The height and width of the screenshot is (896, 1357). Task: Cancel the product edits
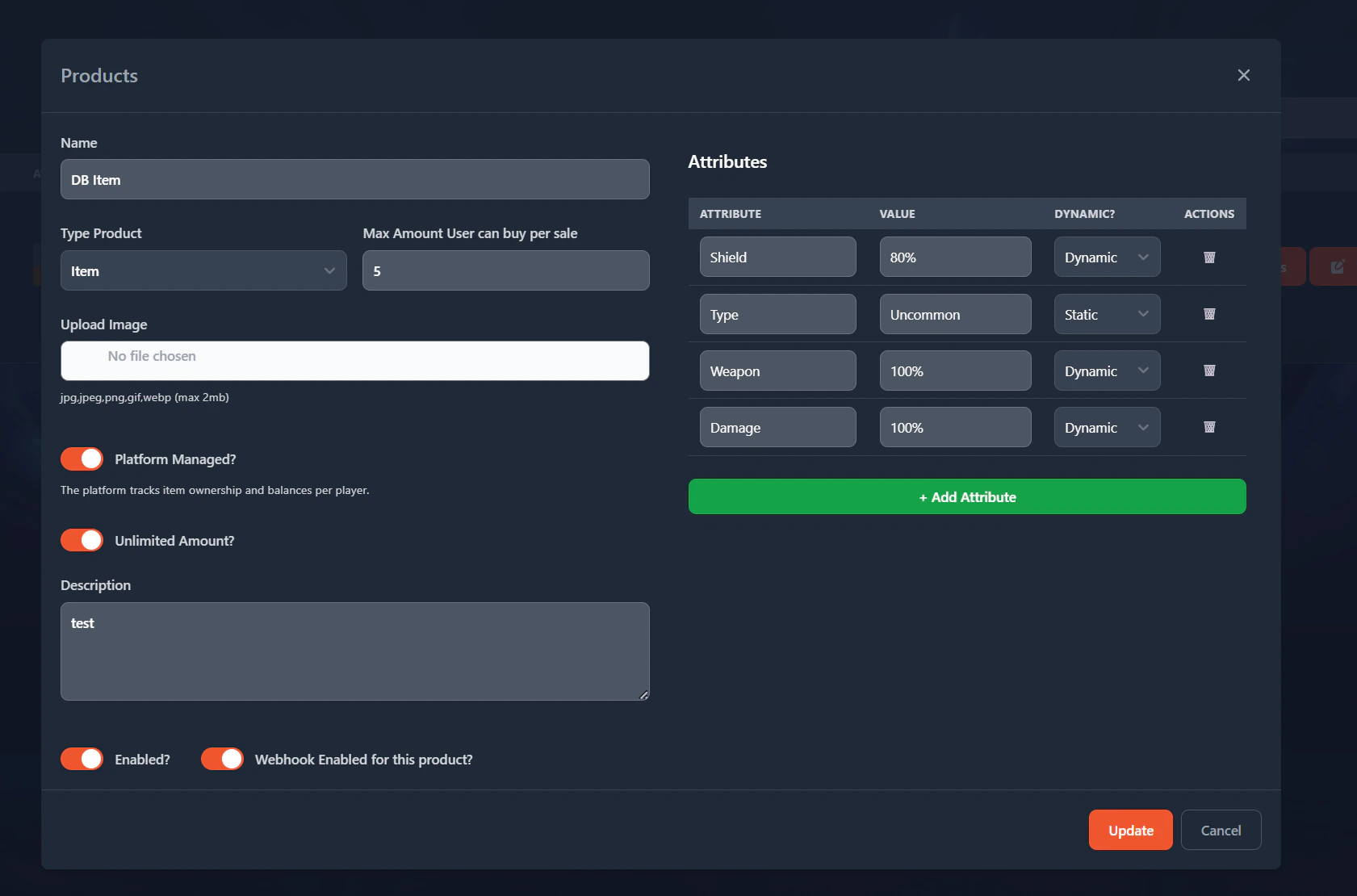tap(1221, 829)
